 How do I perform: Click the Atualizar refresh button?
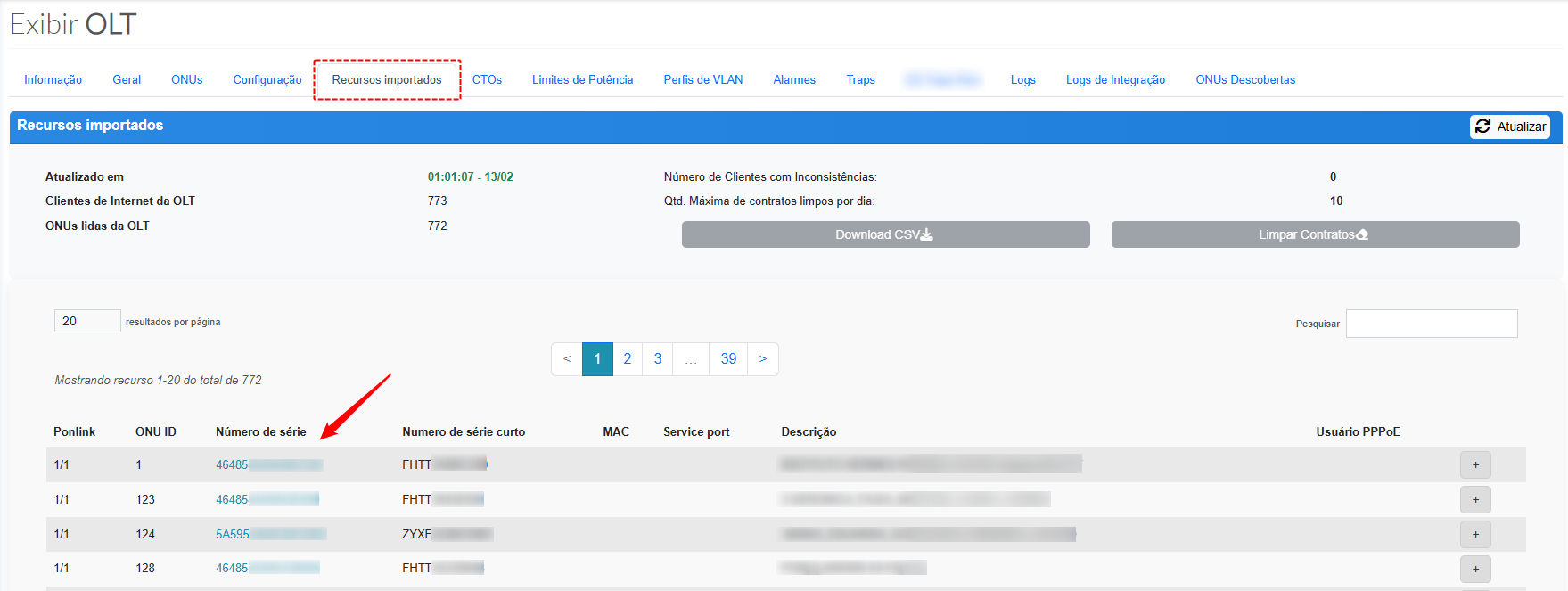tap(1509, 127)
